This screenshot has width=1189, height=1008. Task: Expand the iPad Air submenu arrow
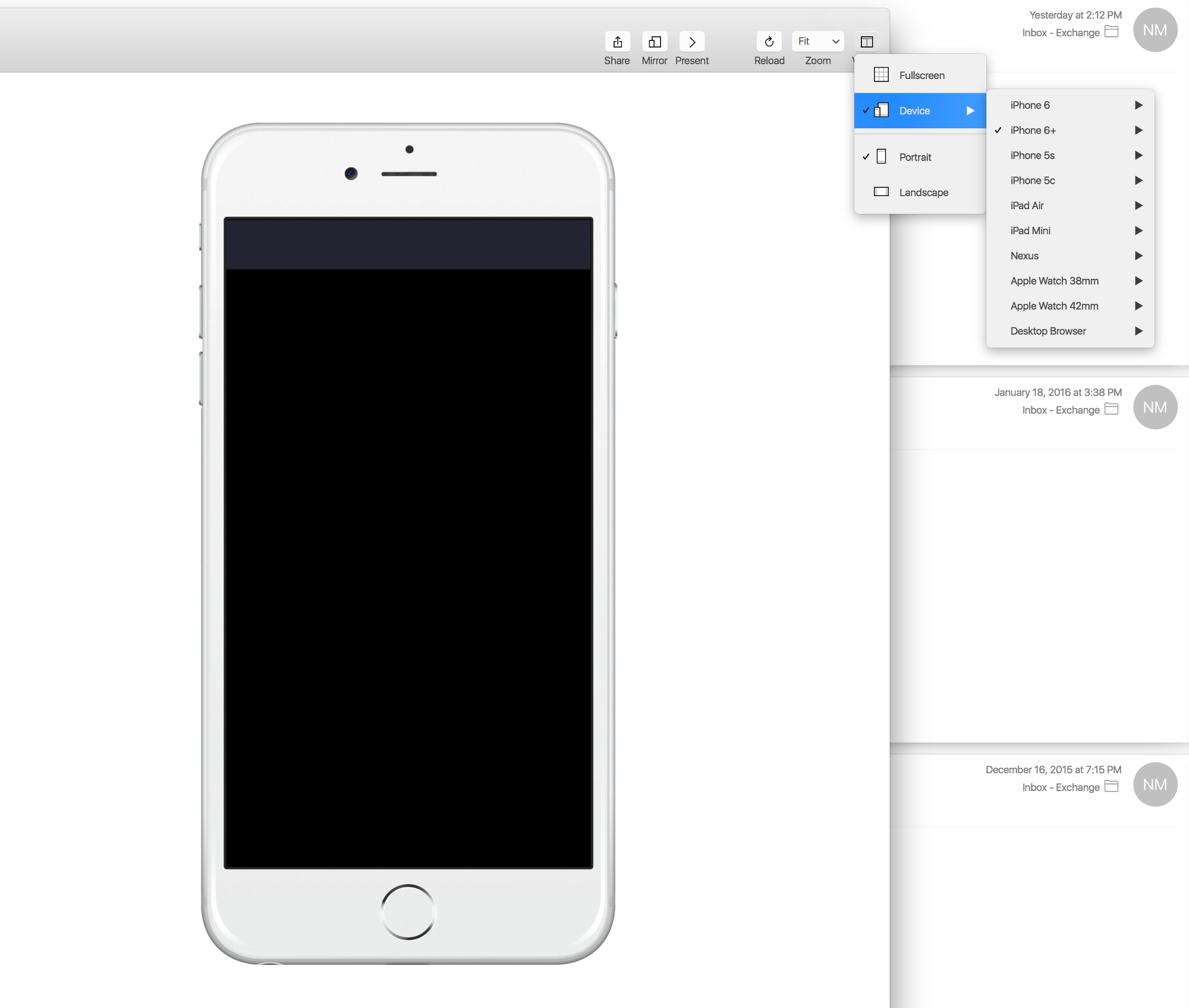coord(1138,205)
